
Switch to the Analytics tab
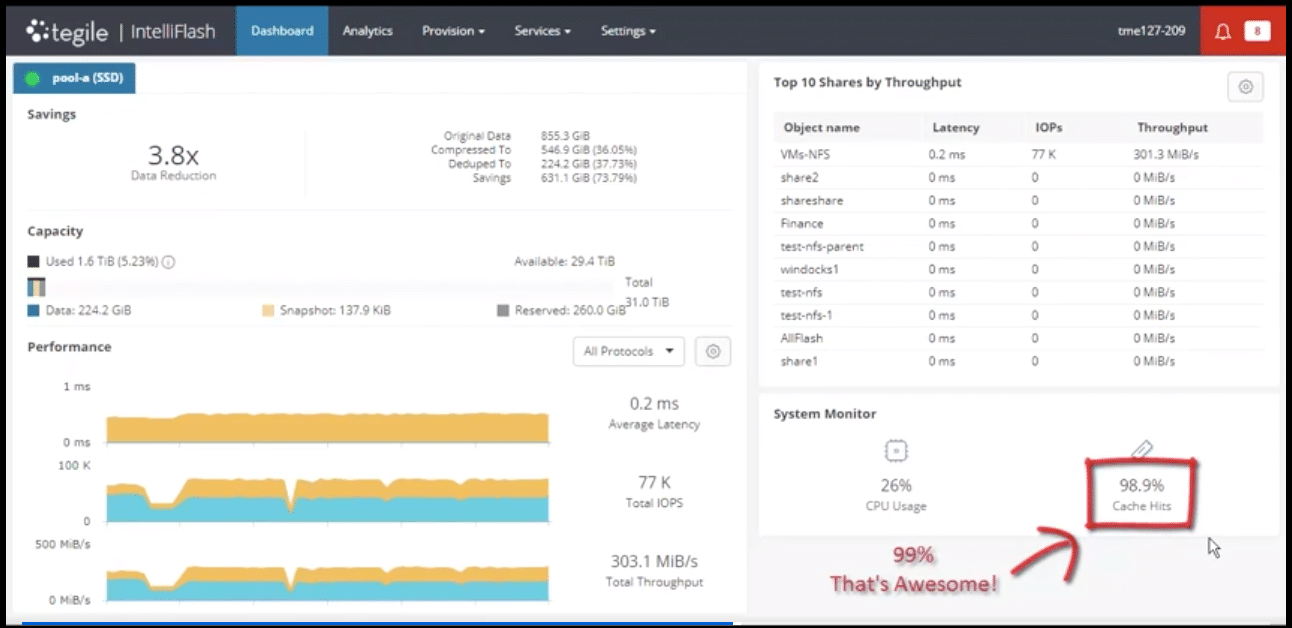367,32
